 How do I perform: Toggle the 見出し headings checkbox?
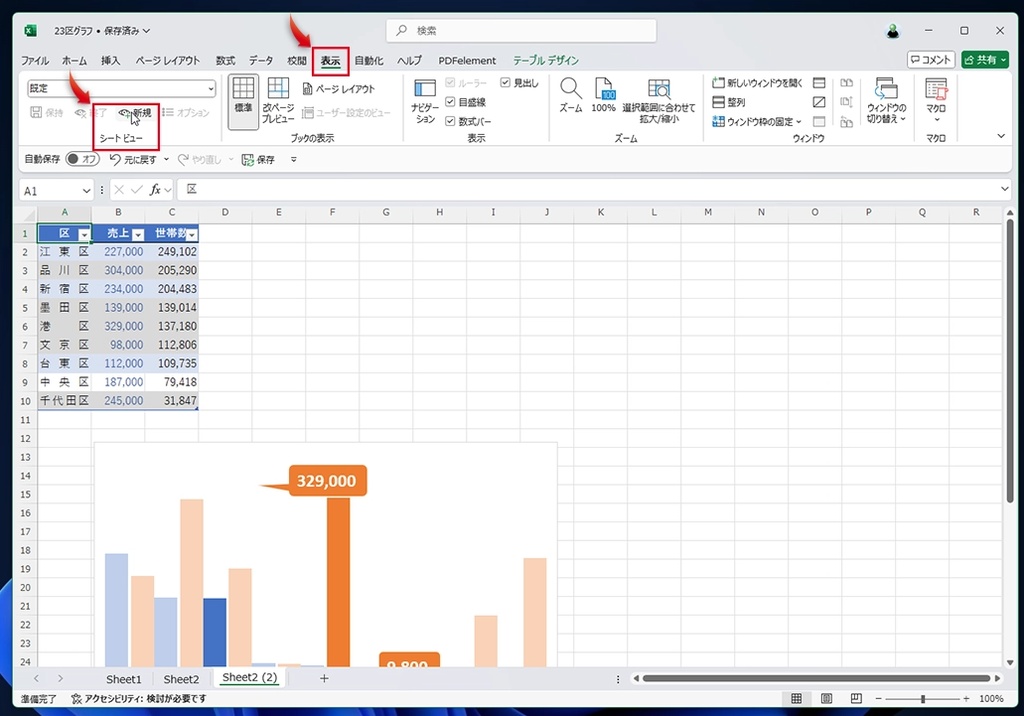(505, 82)
